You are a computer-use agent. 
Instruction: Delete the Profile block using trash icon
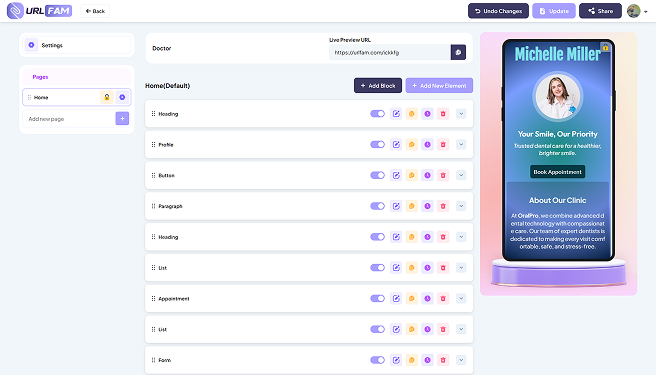click(443, 144)
